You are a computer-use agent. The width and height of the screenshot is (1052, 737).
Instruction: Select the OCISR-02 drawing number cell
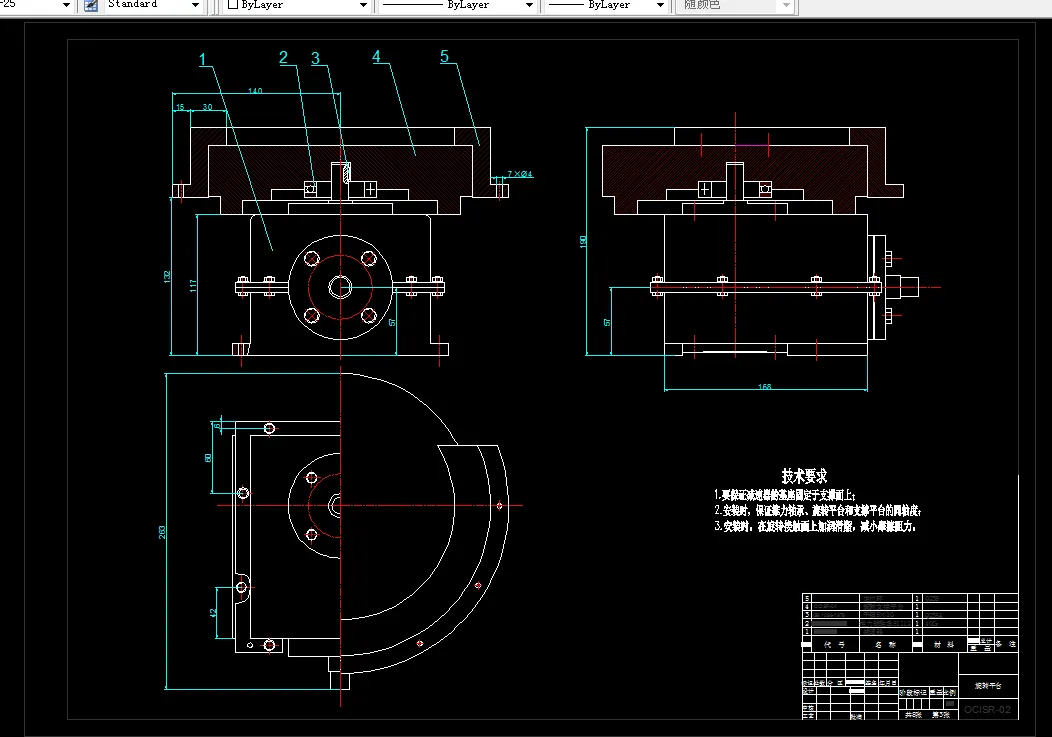point(988,709)
